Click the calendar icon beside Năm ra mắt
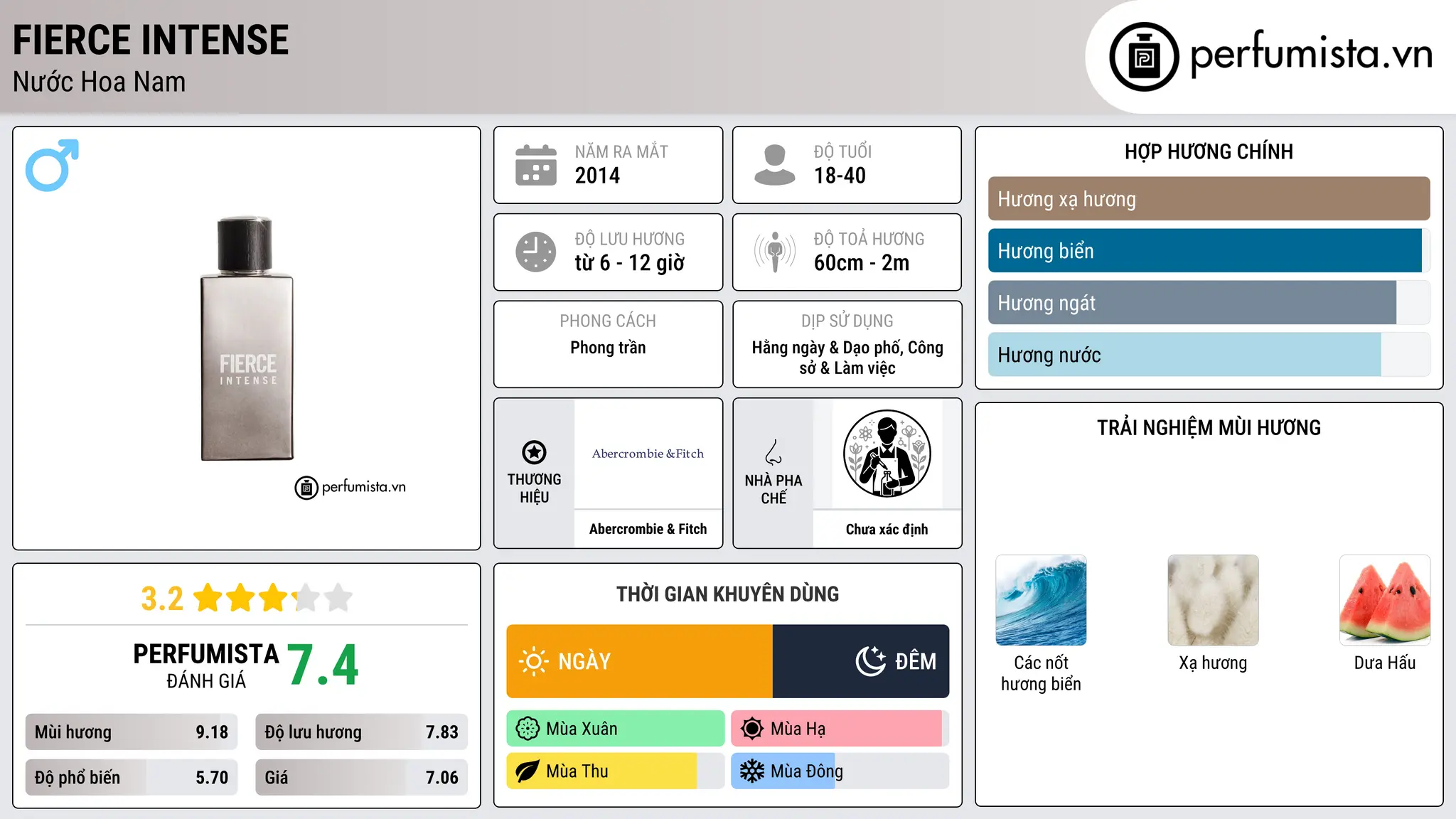Viewport: 1456px width, 819px height. click(536, 165)
